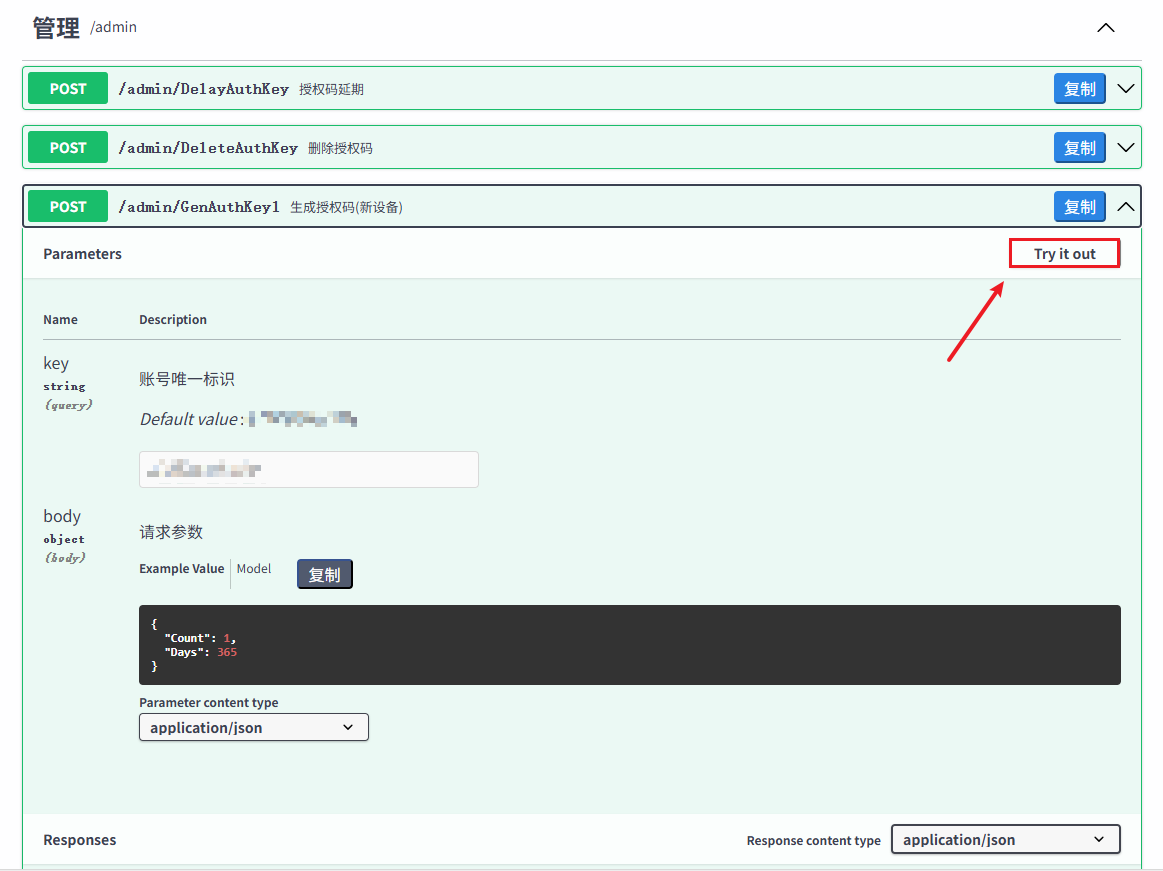Expand the DeleteAuthKey endpoint chevron
Screen dimensions: 1163x871
click(x=1125, y=148)
